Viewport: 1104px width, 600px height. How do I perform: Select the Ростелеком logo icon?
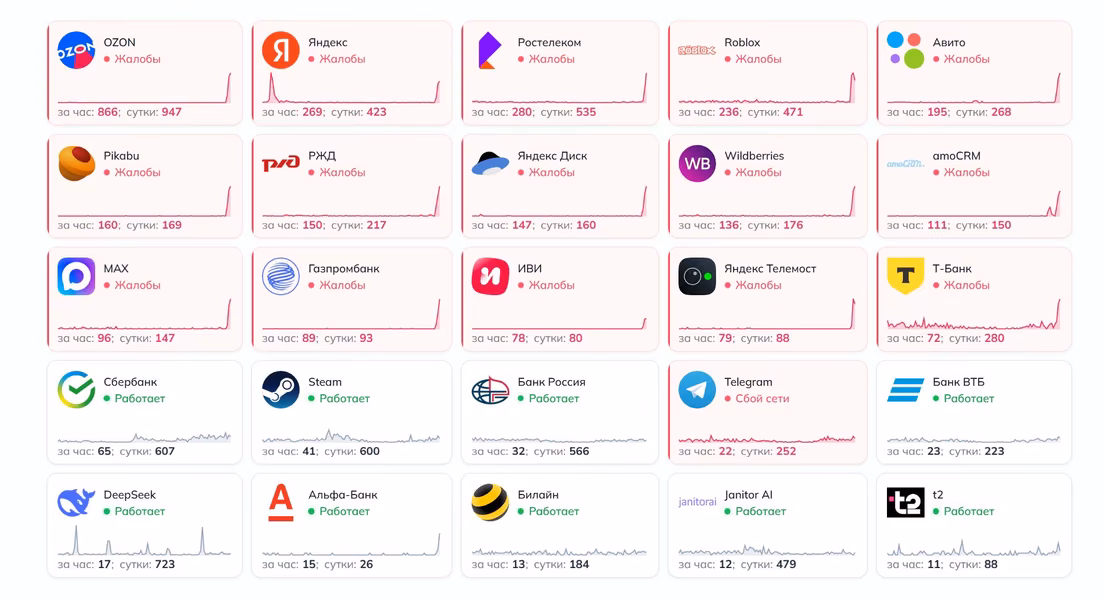(490, 50)
